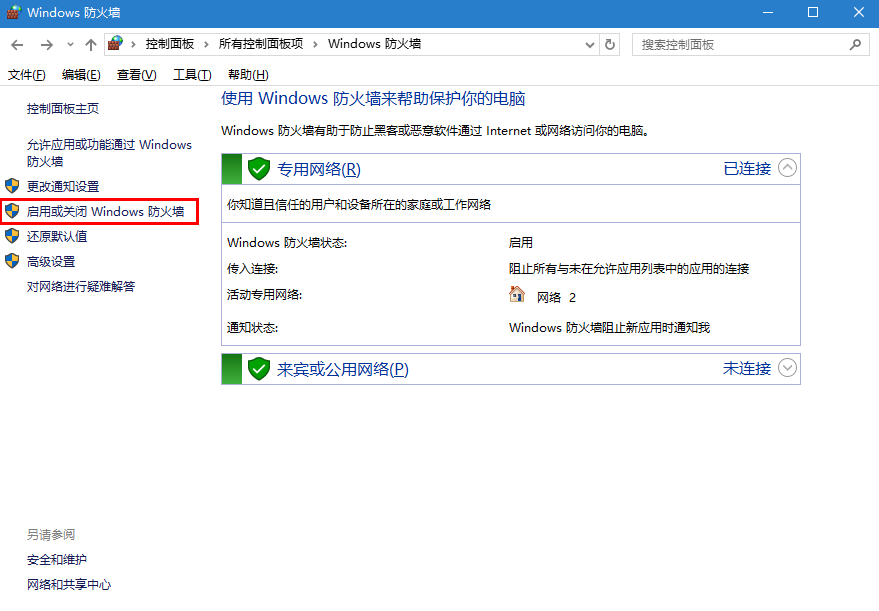Expand the 来宾或公用网络 section chevron
Screen dimensions: 879x611
pos(787,368)
